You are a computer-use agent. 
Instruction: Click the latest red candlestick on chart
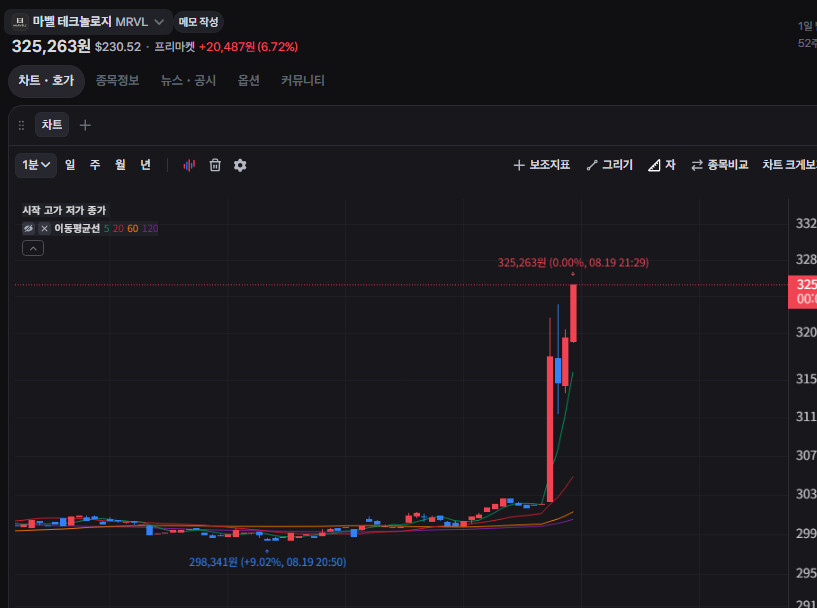(573, 313)
